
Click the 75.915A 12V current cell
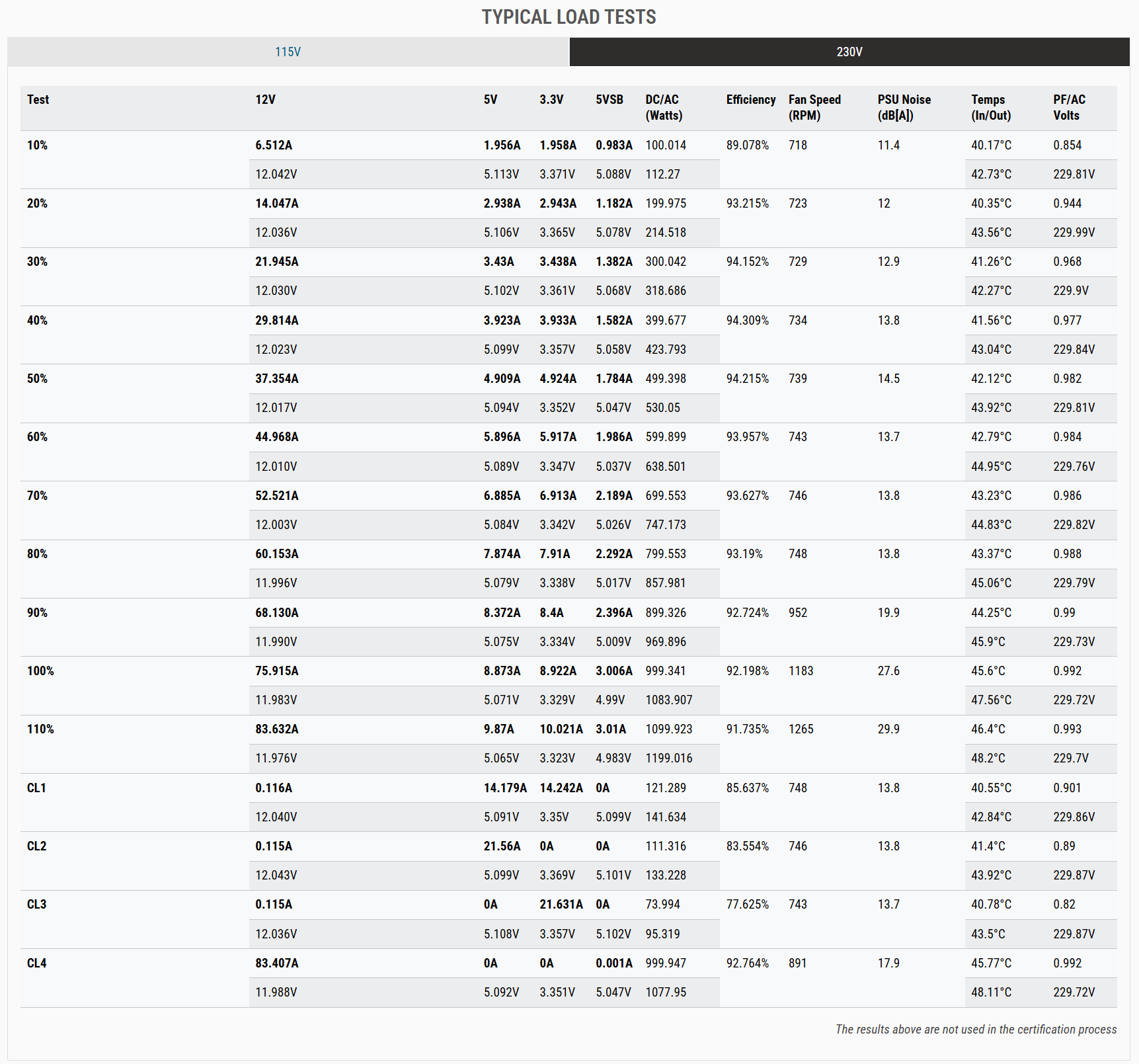276,671
